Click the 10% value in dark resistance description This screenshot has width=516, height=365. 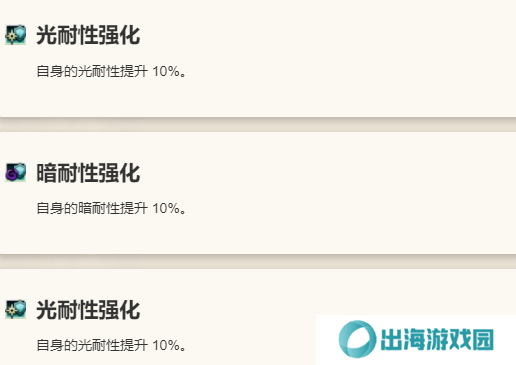click(x=166, y=208)
